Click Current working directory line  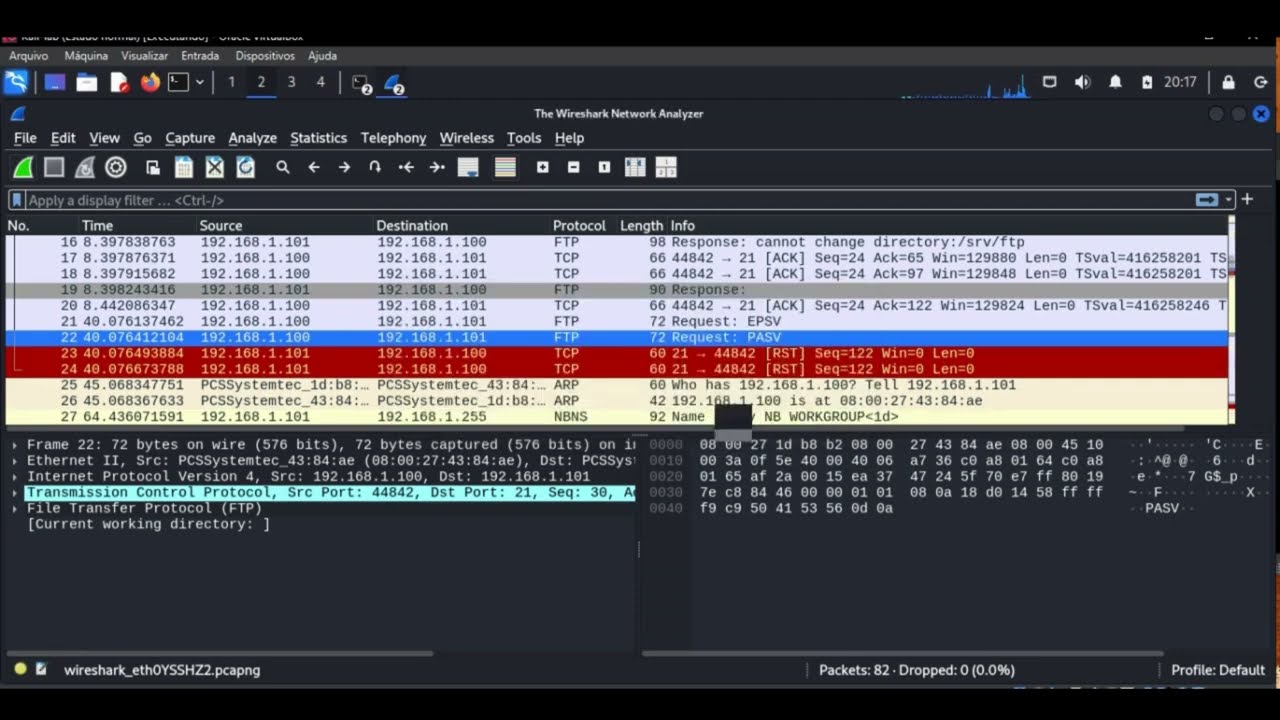[x=148, y=525]
